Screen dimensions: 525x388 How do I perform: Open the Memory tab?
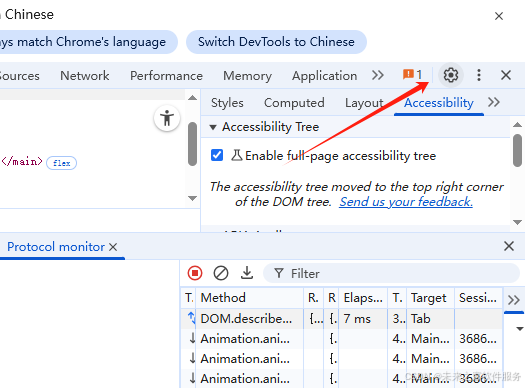247,76
